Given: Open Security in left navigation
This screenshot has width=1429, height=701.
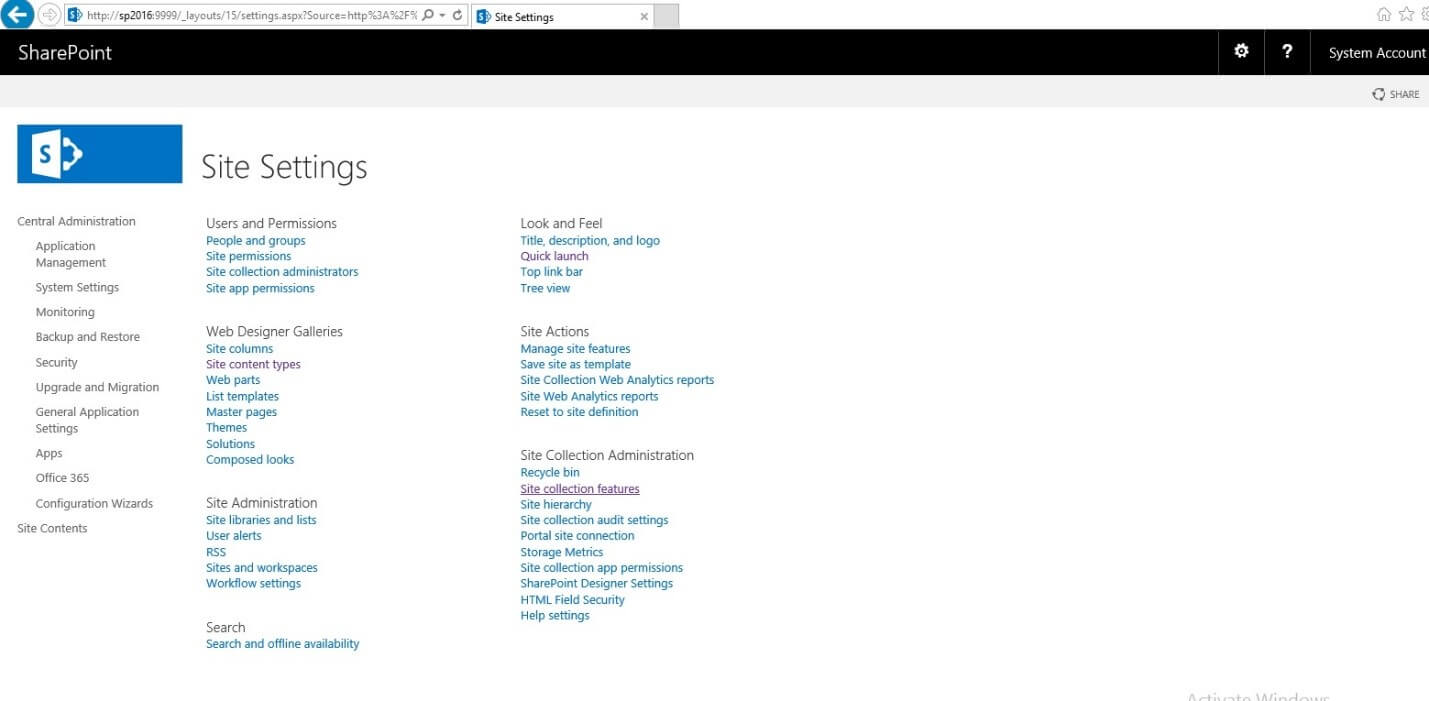Looking at the screenshot, I should (56, 363).
